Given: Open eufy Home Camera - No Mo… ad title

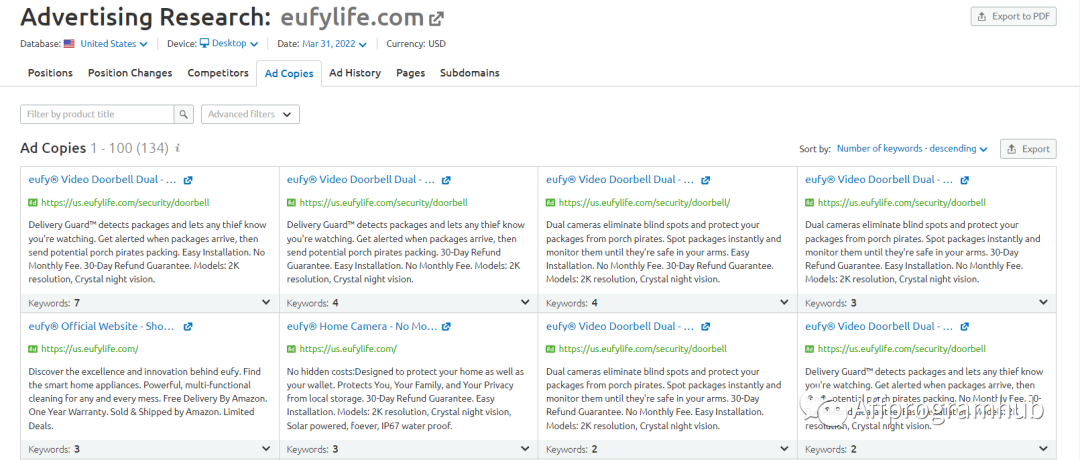Looking at the screenshot, I should click(x=362, y=326).
